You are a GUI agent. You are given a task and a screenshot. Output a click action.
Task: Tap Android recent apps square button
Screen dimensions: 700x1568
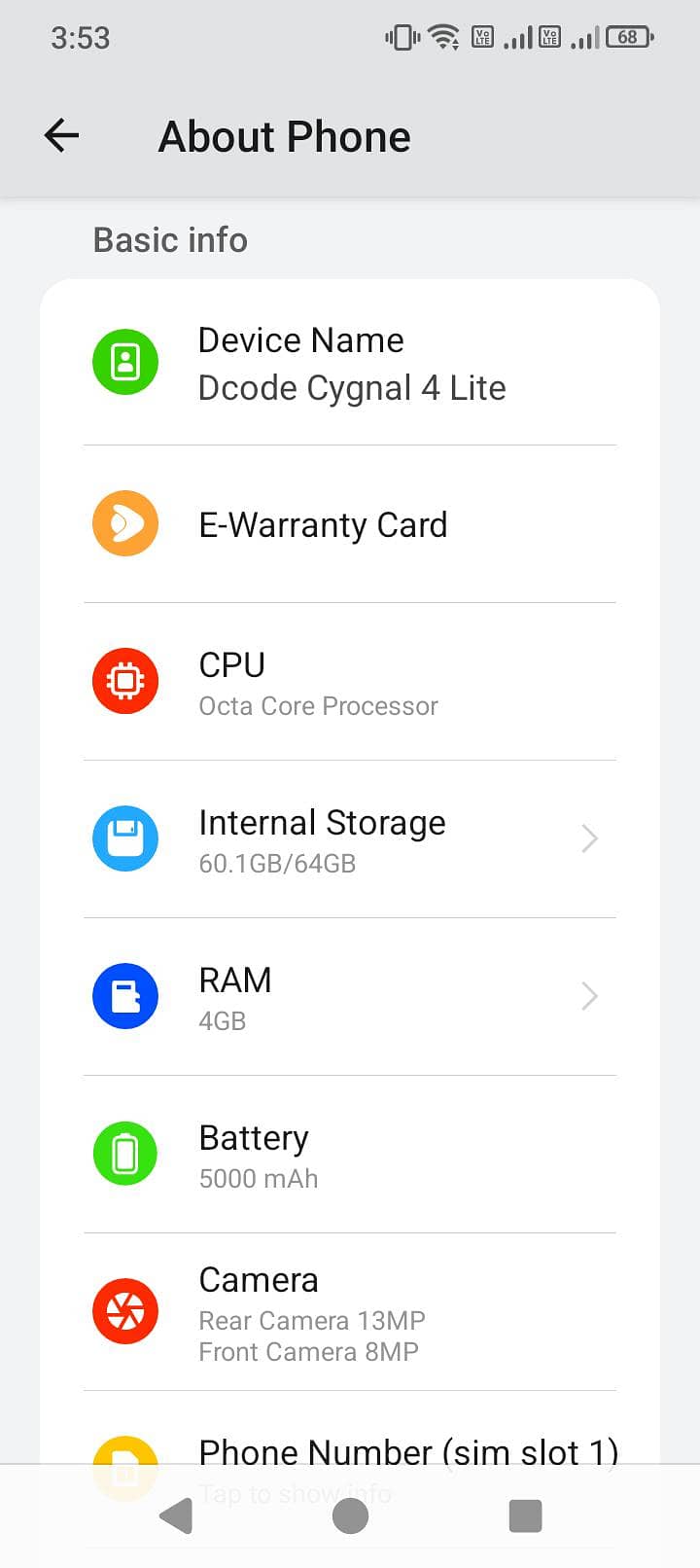coord(525,1515)
